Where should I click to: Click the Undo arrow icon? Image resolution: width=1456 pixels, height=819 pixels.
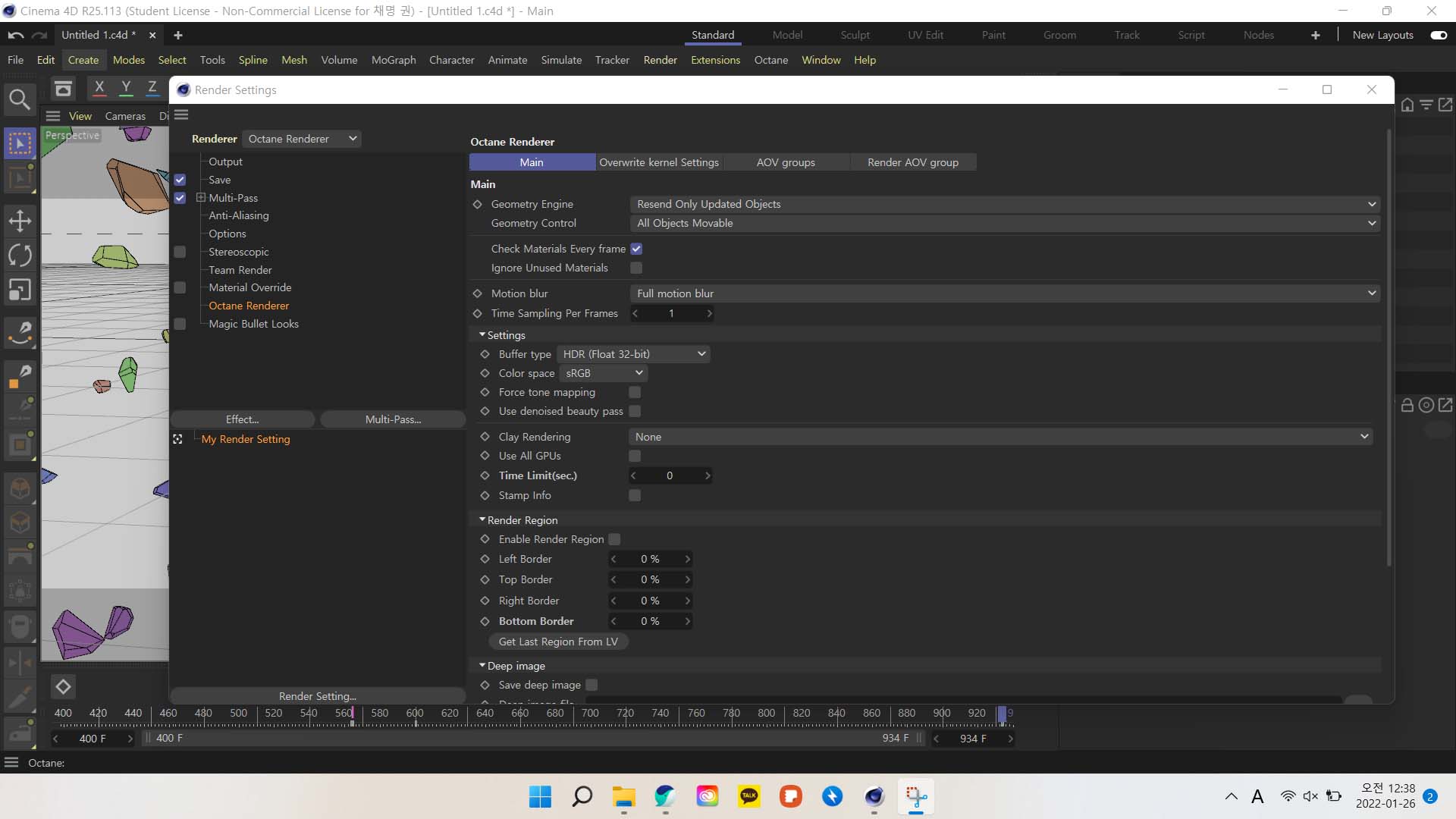pyautogui.click(x=16, y=35)
